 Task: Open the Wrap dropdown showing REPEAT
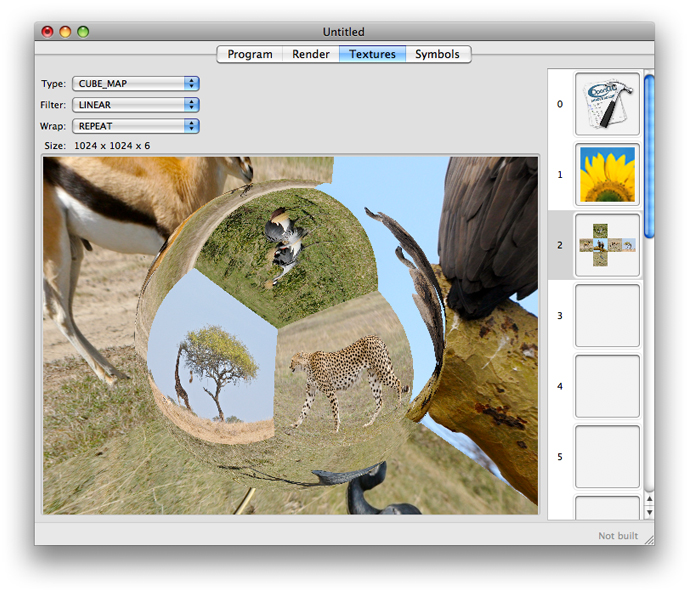point(136,126)
